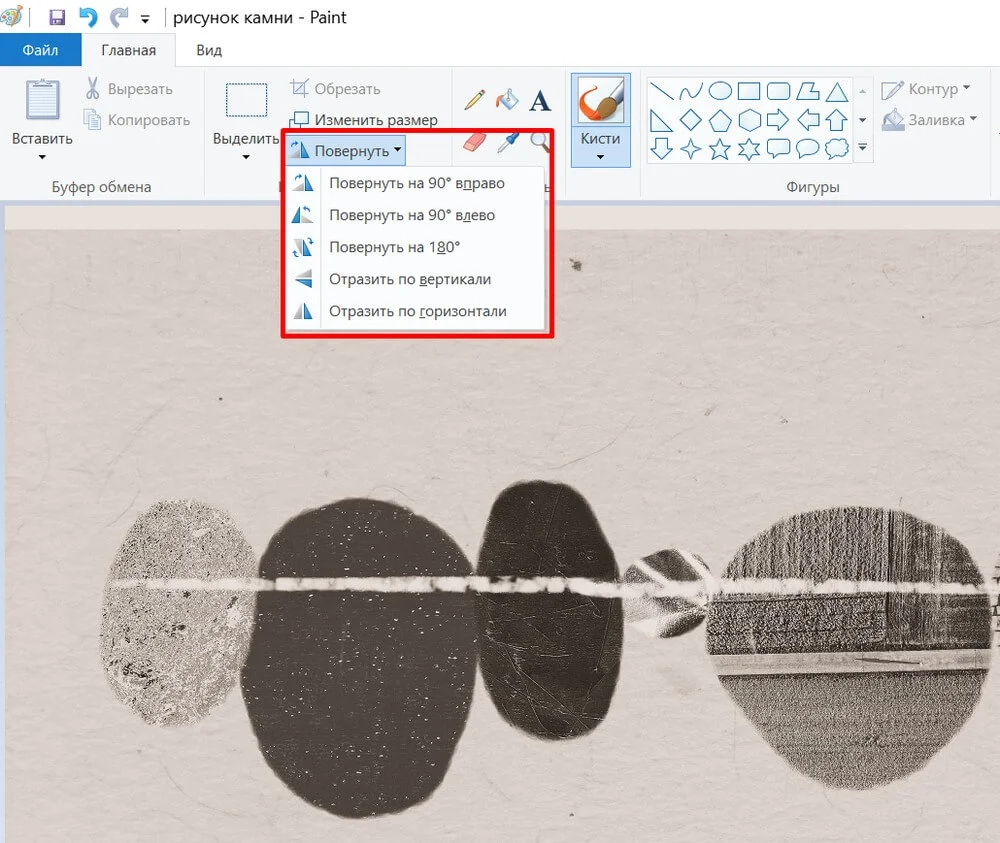Open the Файл menu
This screenshot has width=1000, height=843.
click(40, 50)
